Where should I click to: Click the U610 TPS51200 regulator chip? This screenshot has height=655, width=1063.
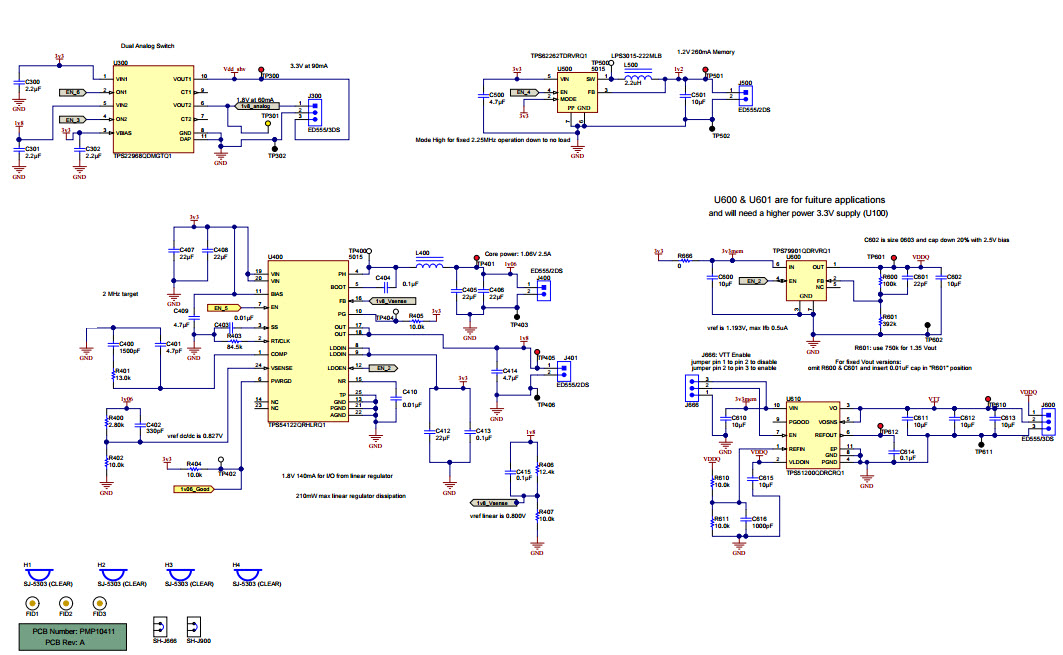tap(812, 434)
